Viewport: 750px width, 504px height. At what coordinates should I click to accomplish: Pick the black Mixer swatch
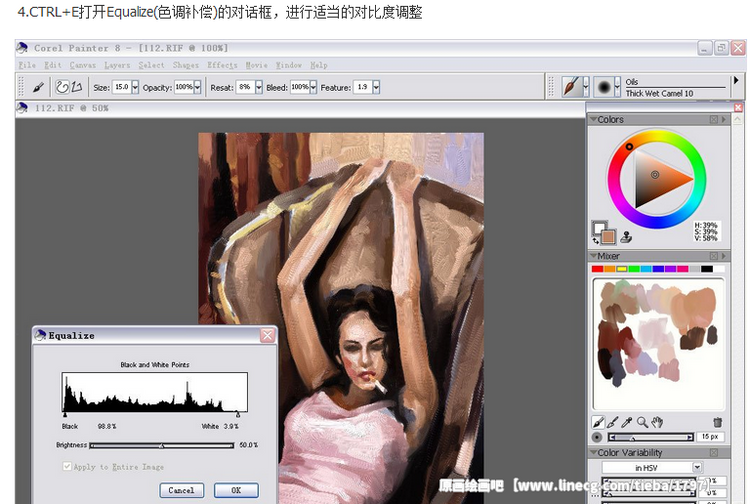[707, 269]
